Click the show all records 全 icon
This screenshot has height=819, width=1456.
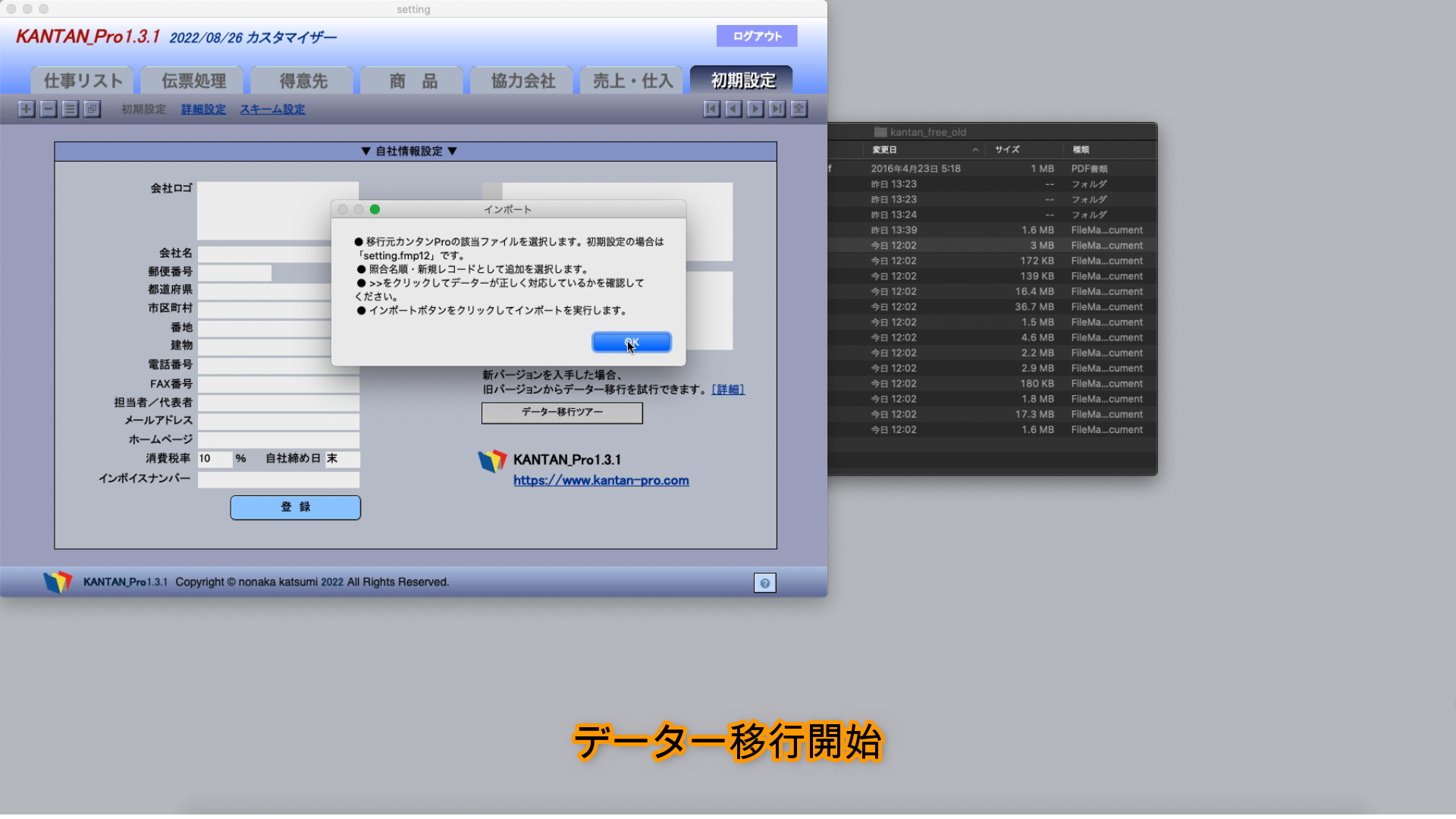click(x=799, y=109)
